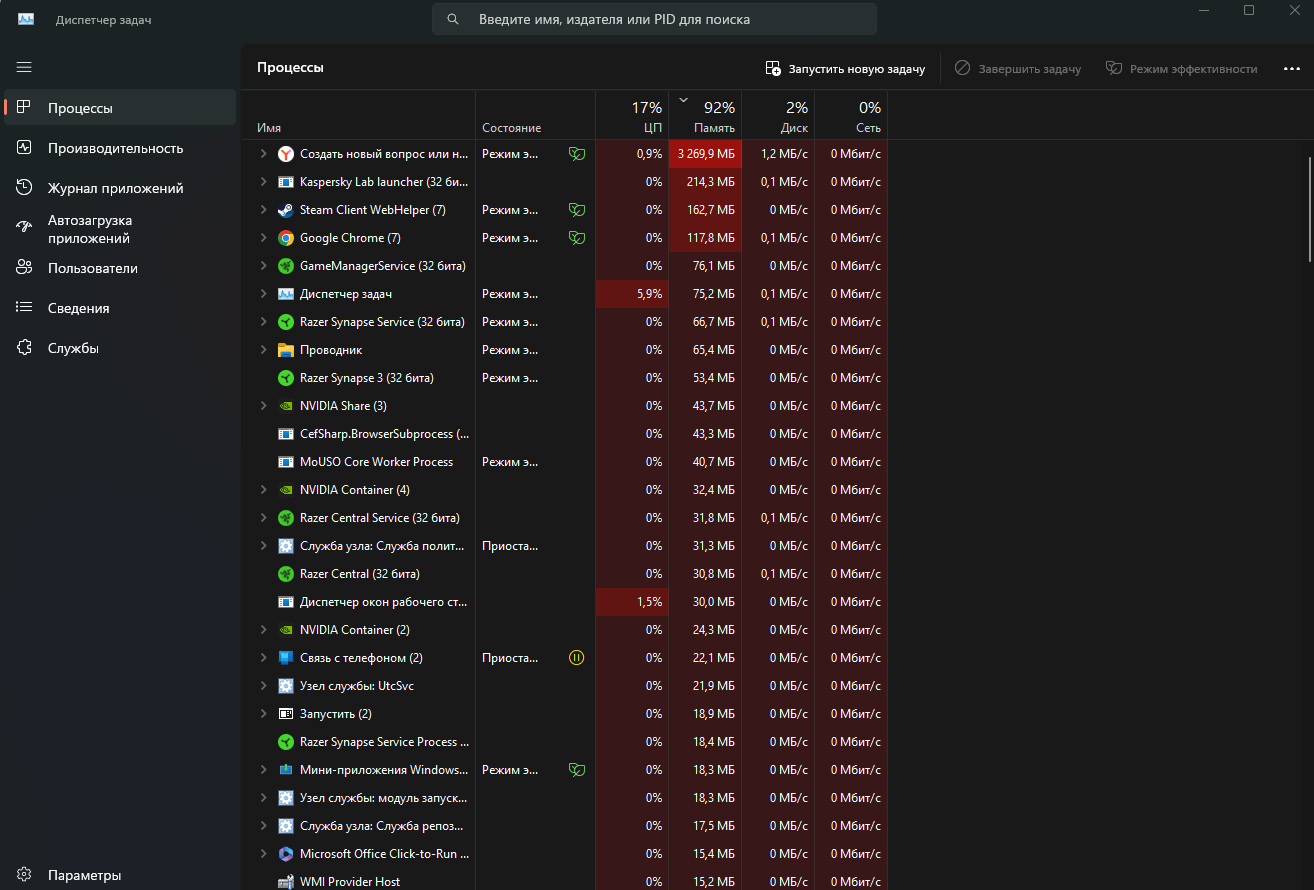
Task: Expand Steam Client WebHelper (7) group
Action: pyautogui.click(x=263, y=210)
